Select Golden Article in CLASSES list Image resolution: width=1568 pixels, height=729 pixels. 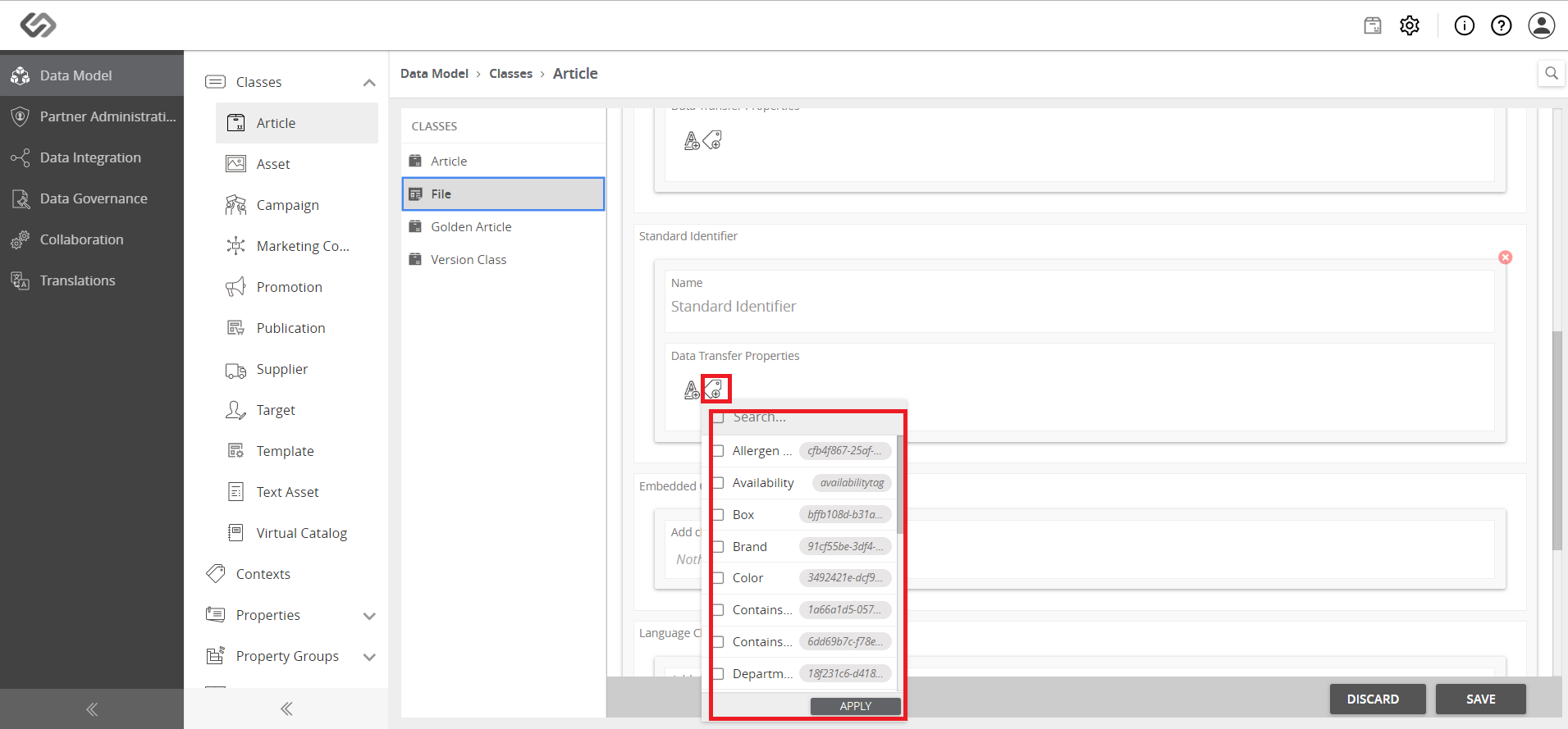point(503,227)
